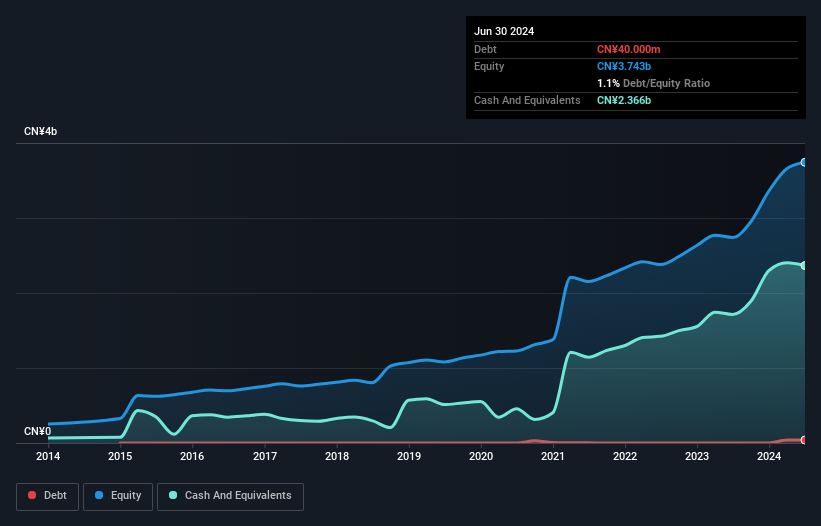
Task: Click the CN¥0 y-axis label
Action: [x=38, y=431]
